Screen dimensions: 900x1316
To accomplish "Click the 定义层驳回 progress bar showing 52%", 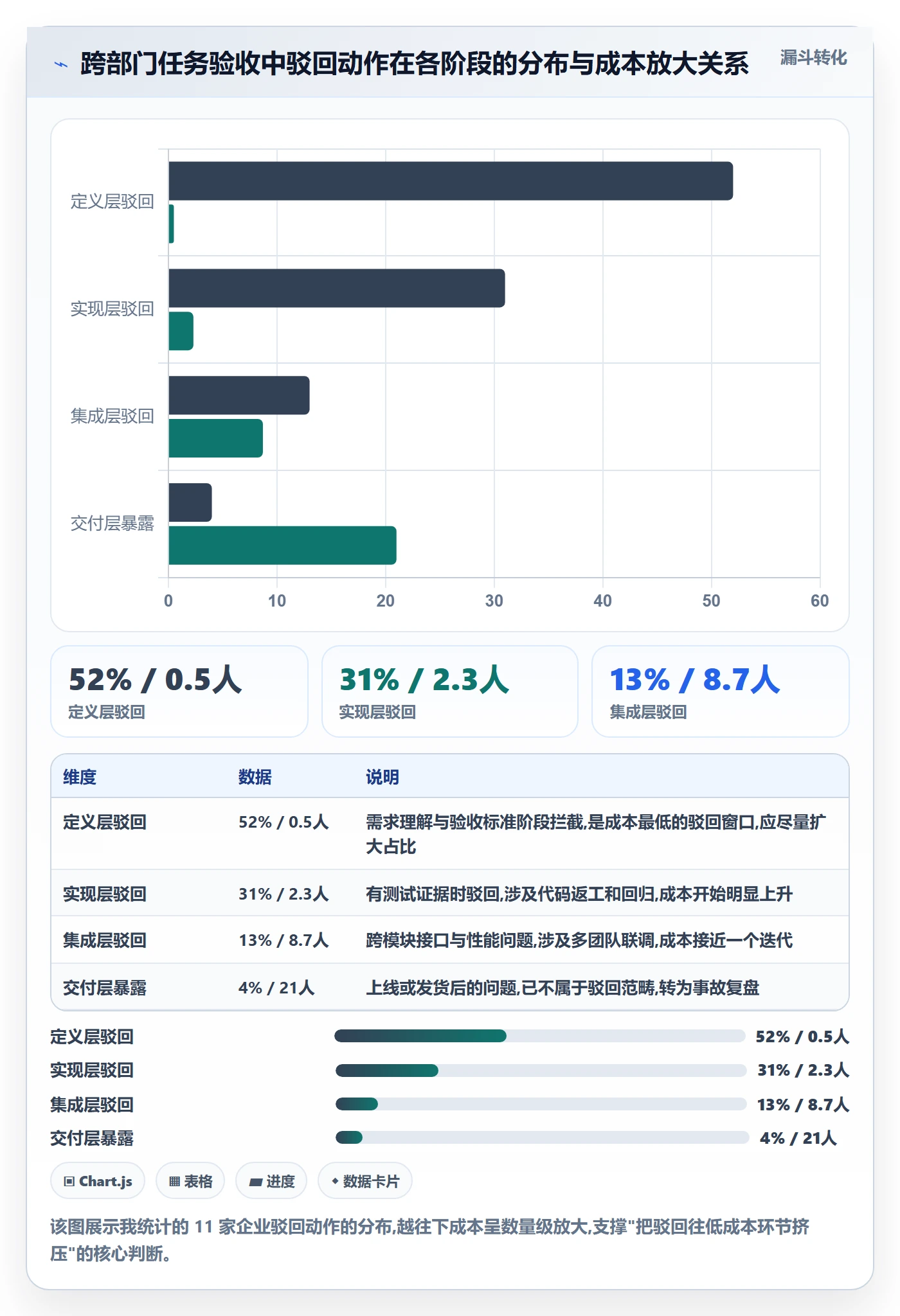I will (540, 1036).
